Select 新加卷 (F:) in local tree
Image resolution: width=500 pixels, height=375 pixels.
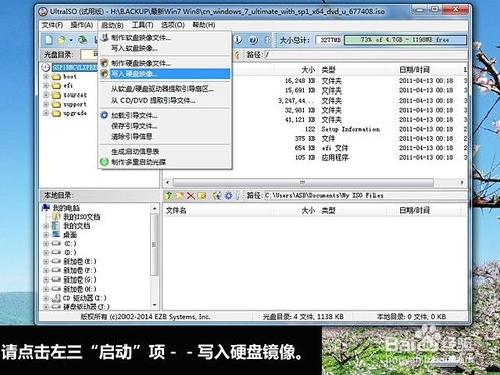(x=80, y=270)
